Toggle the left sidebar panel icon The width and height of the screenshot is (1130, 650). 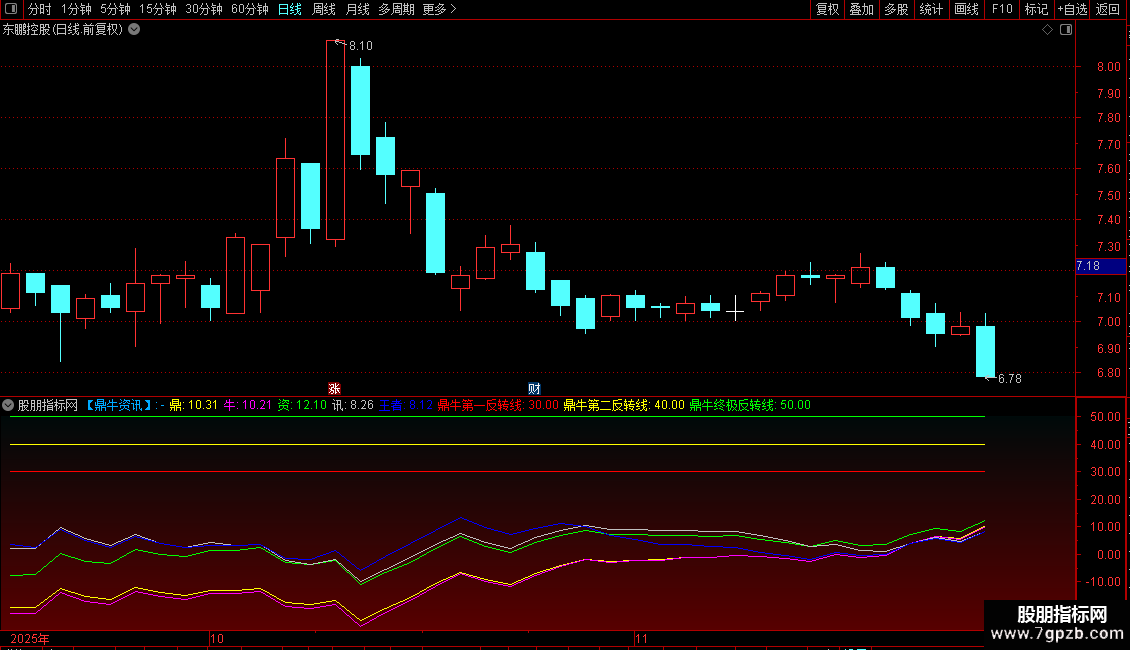pyautogui.click(x=9, y=9)
